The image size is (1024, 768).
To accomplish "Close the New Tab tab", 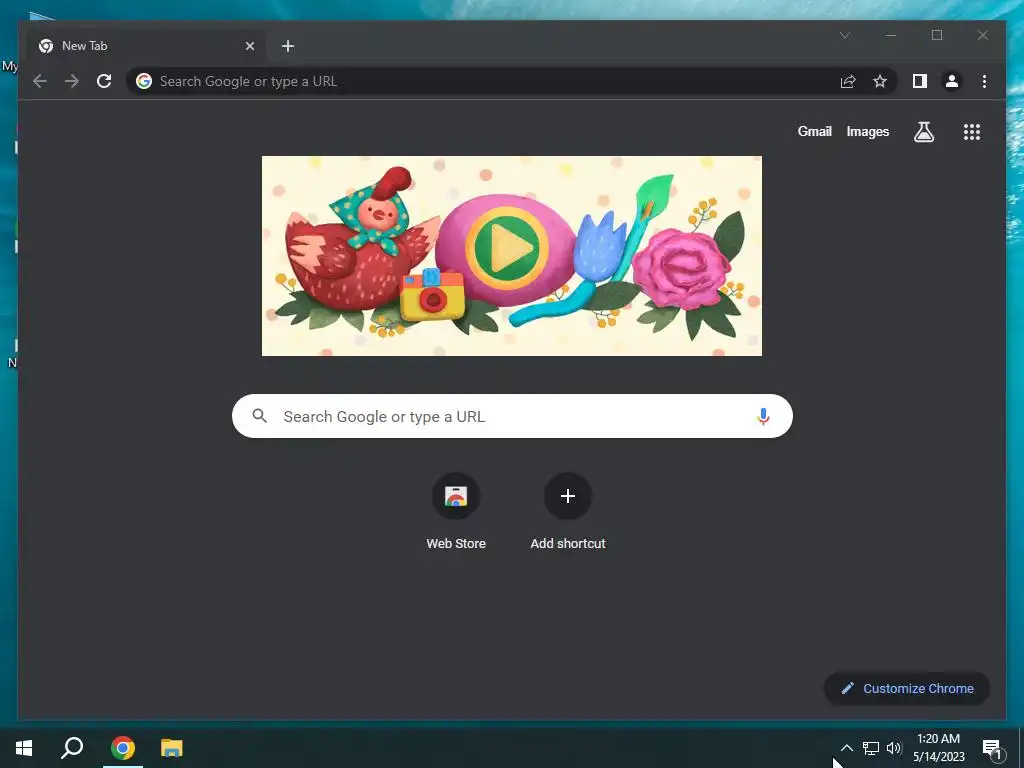I will pyautogui.click(x=249, y=46).
